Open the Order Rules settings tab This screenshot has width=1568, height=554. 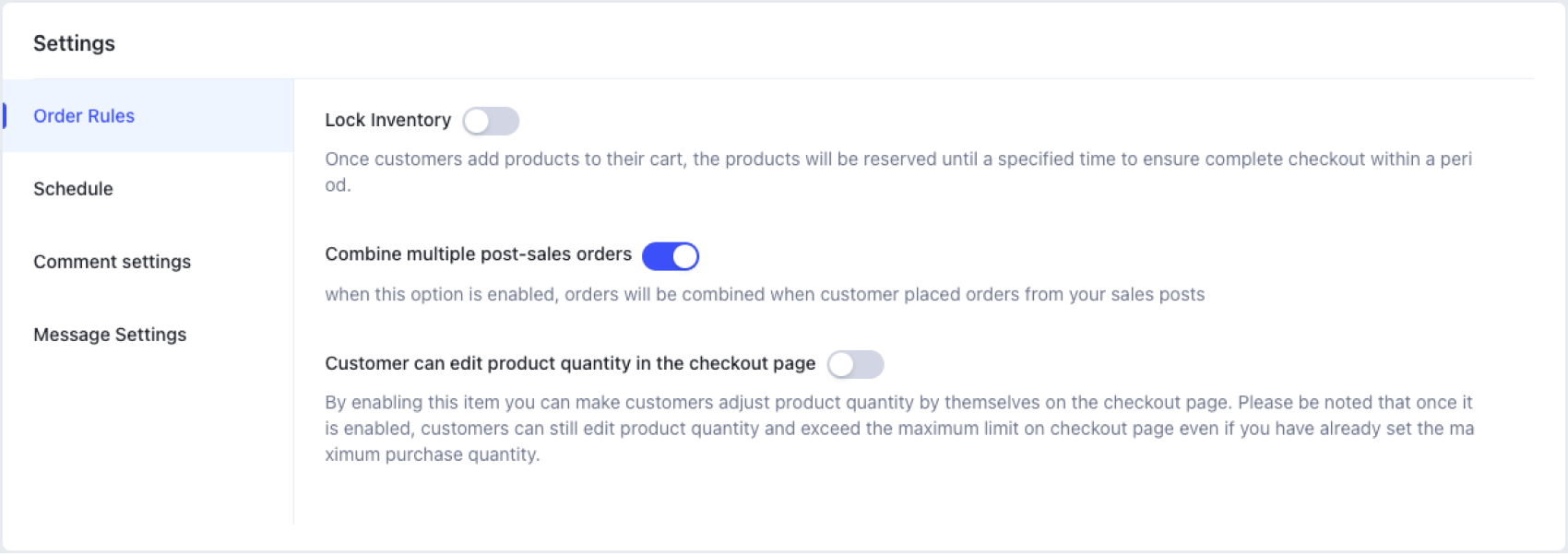pyautogui.click(x=84, y=116)
